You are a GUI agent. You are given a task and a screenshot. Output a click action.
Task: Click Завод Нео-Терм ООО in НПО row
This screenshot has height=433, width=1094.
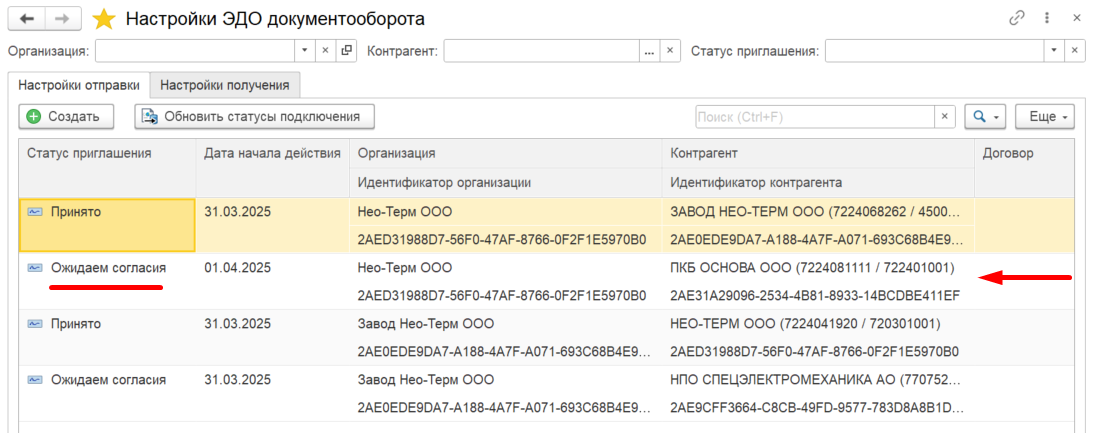[x=425, y=380]
